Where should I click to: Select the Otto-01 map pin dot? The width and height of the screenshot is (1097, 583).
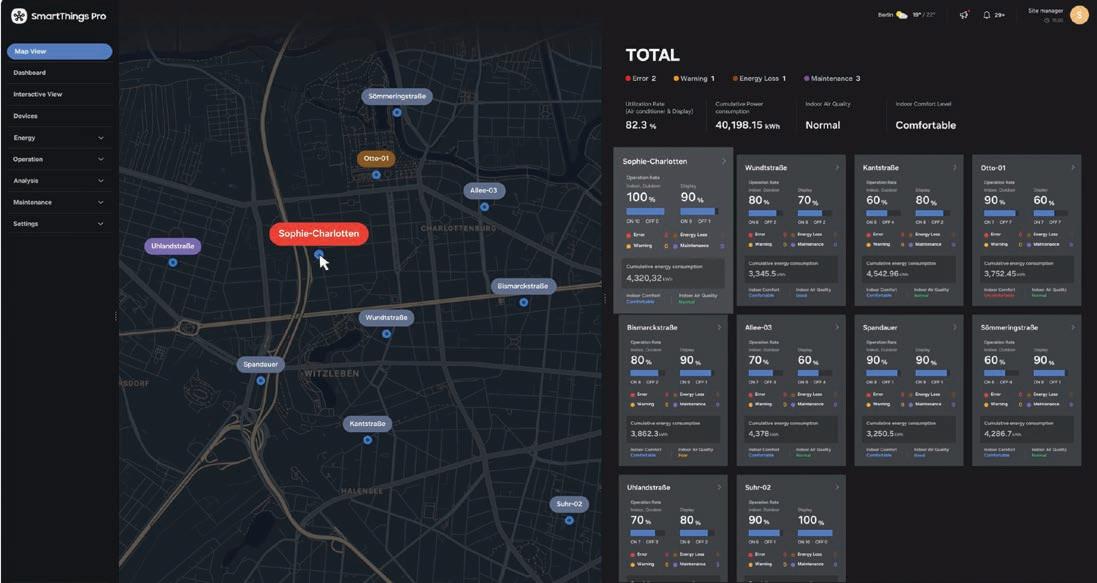[376, 174]
